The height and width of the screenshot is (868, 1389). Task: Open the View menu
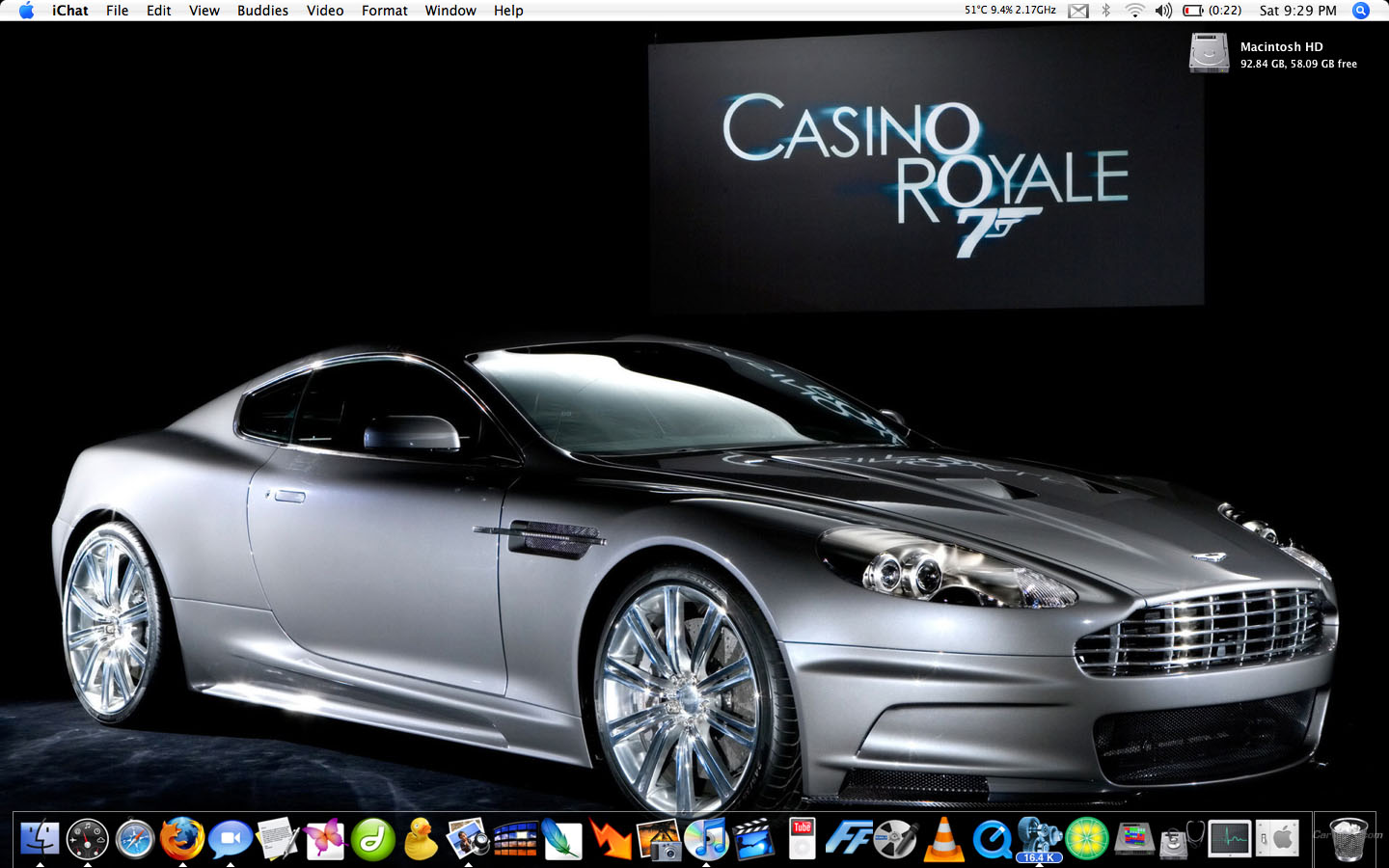(x=204, y=11)
